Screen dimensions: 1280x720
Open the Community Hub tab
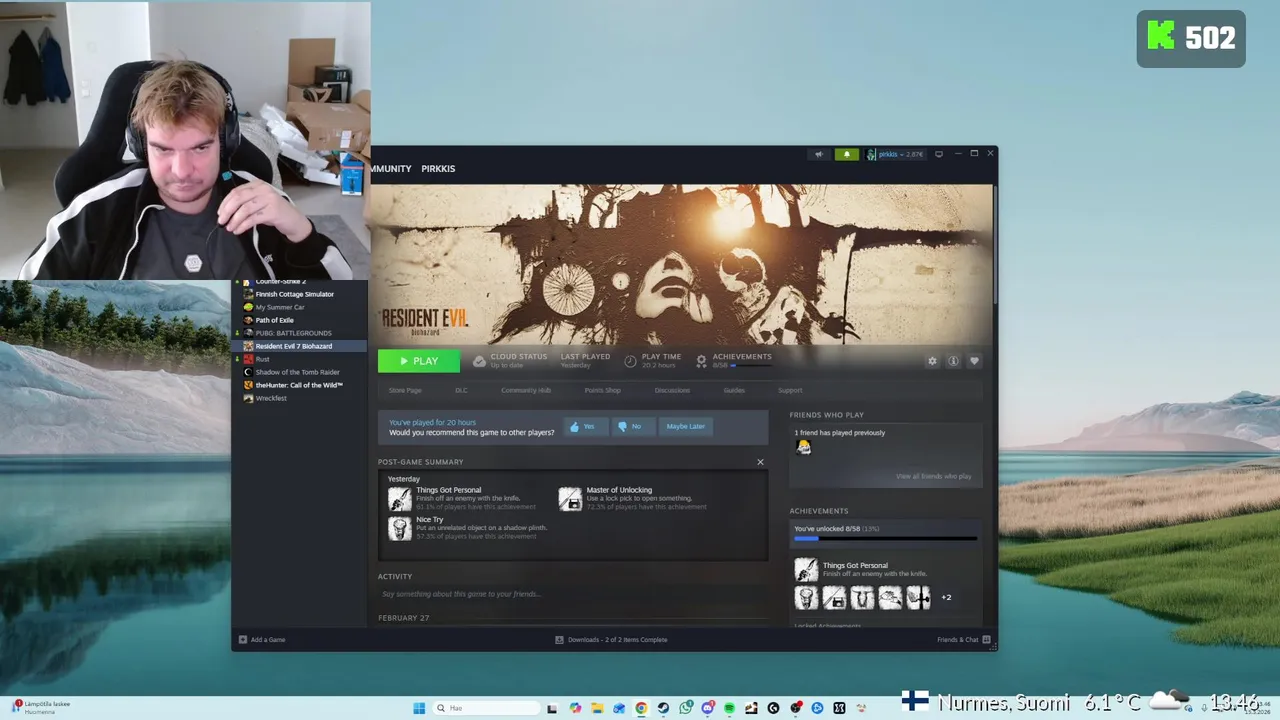pos(526,390)
